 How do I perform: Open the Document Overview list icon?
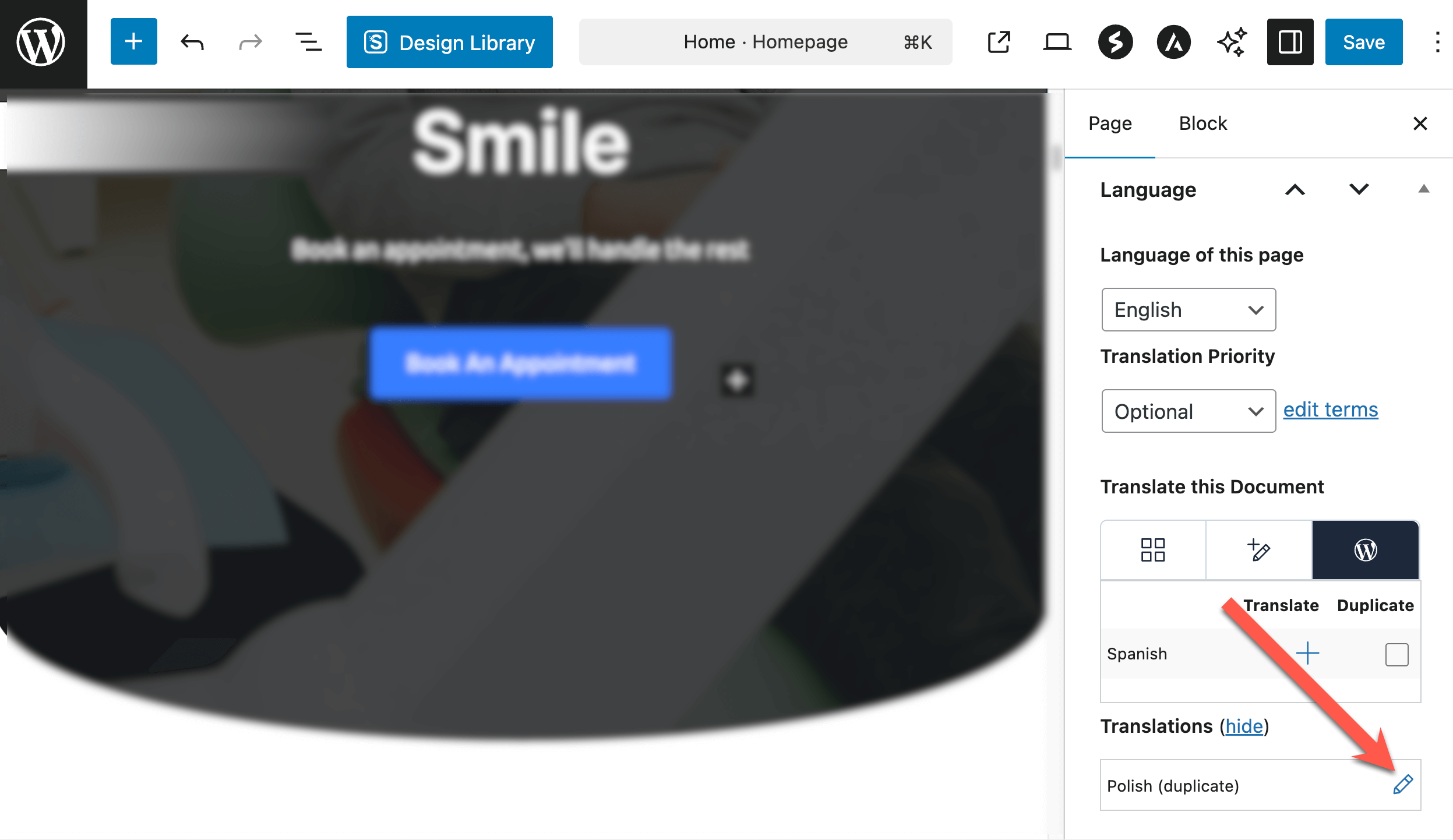click(x=308, y=42)
